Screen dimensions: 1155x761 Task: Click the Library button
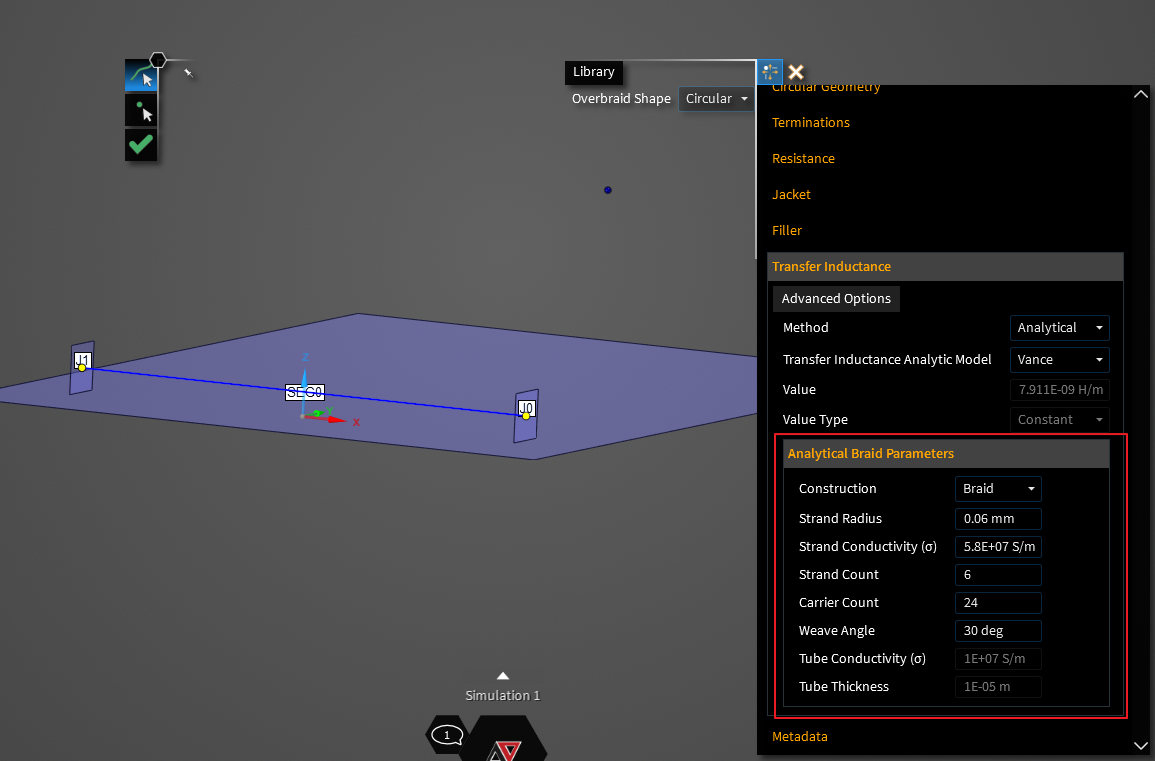(594, 72)
